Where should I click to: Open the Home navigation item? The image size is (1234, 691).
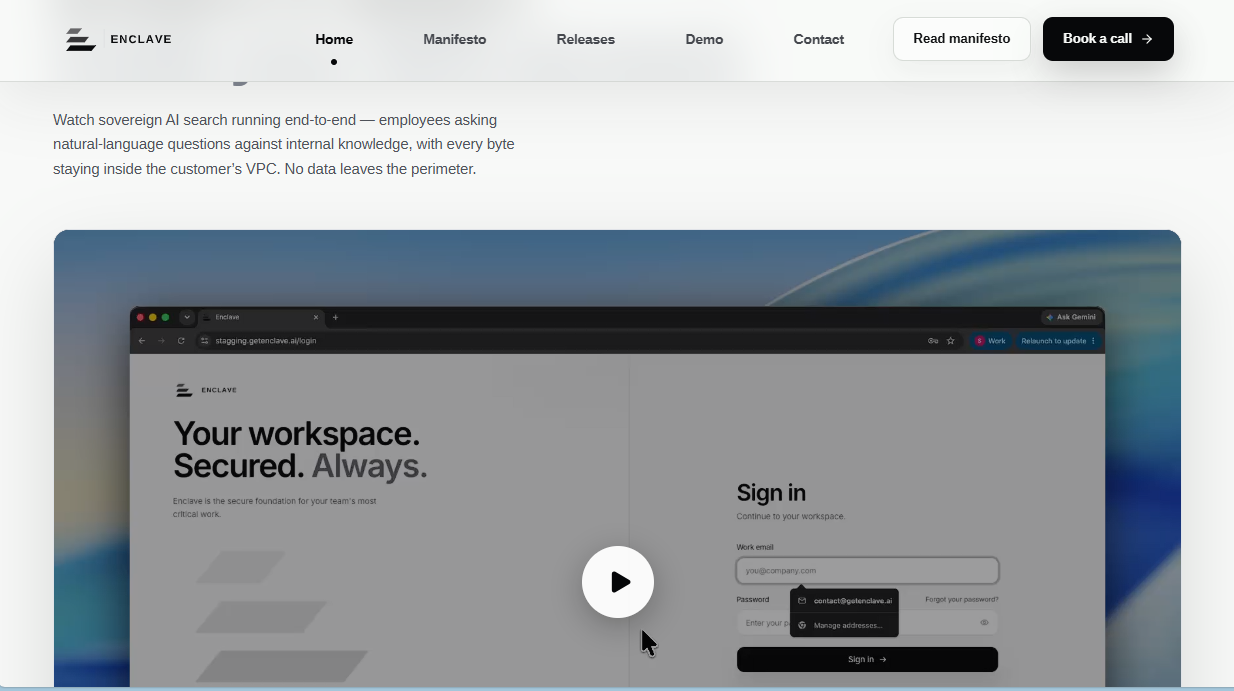(334, 39)
